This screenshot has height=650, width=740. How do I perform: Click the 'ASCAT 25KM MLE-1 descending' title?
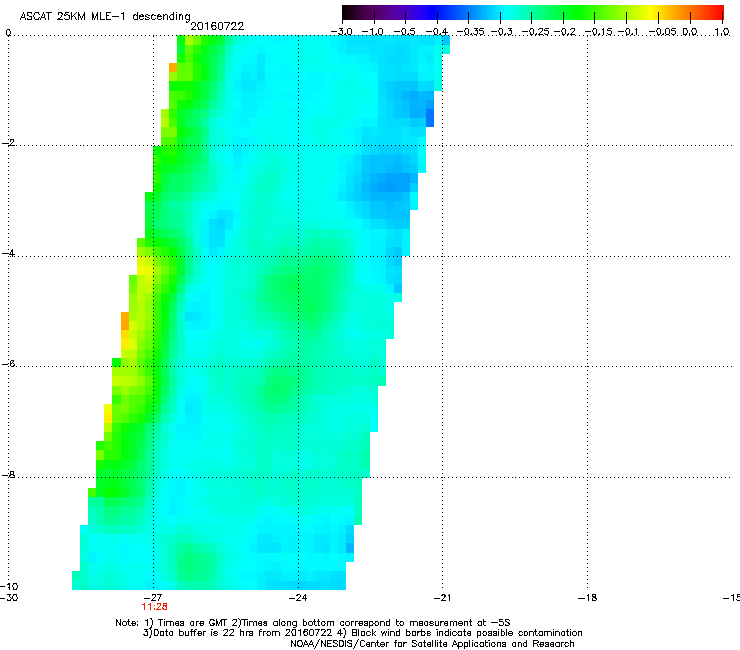[x=105, y=16]
